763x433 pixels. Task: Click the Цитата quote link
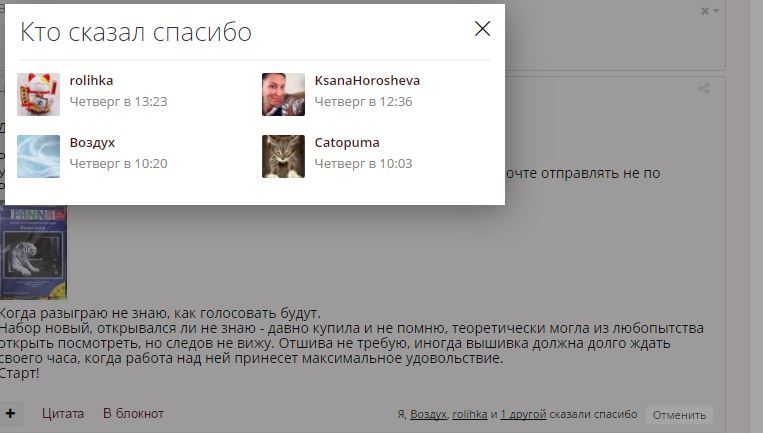(x=63, y=414)
